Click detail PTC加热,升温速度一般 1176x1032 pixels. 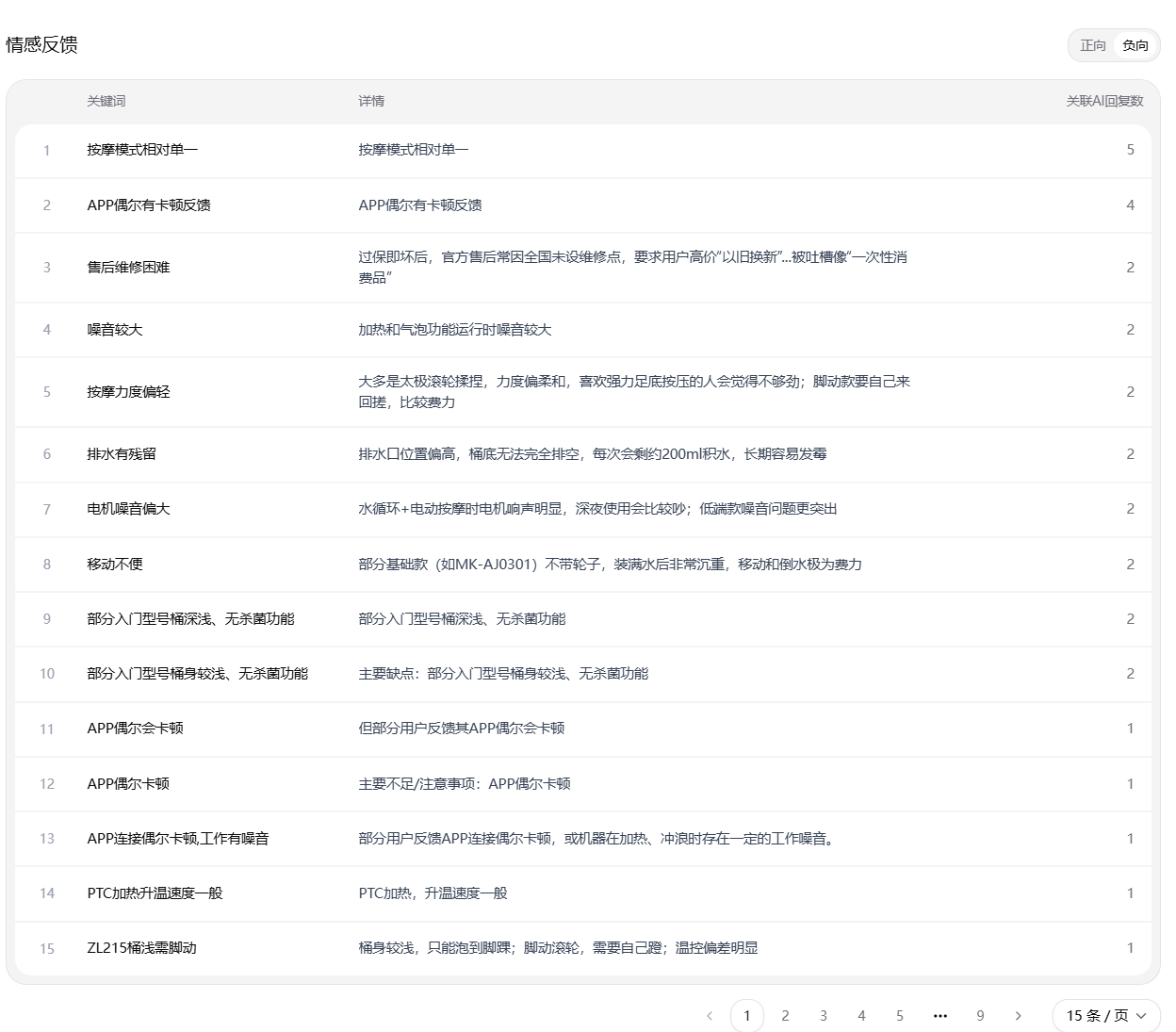click(x=433, y=893)
